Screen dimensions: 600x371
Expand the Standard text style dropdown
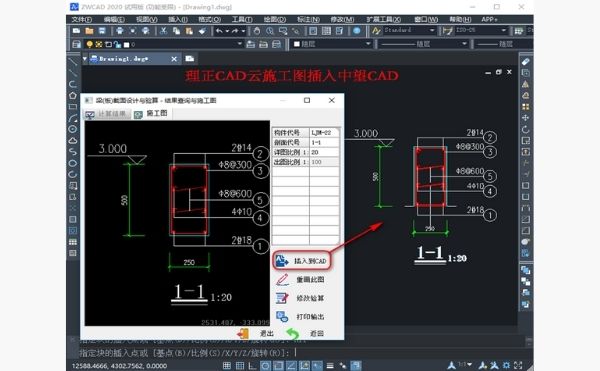coord(409,30)
